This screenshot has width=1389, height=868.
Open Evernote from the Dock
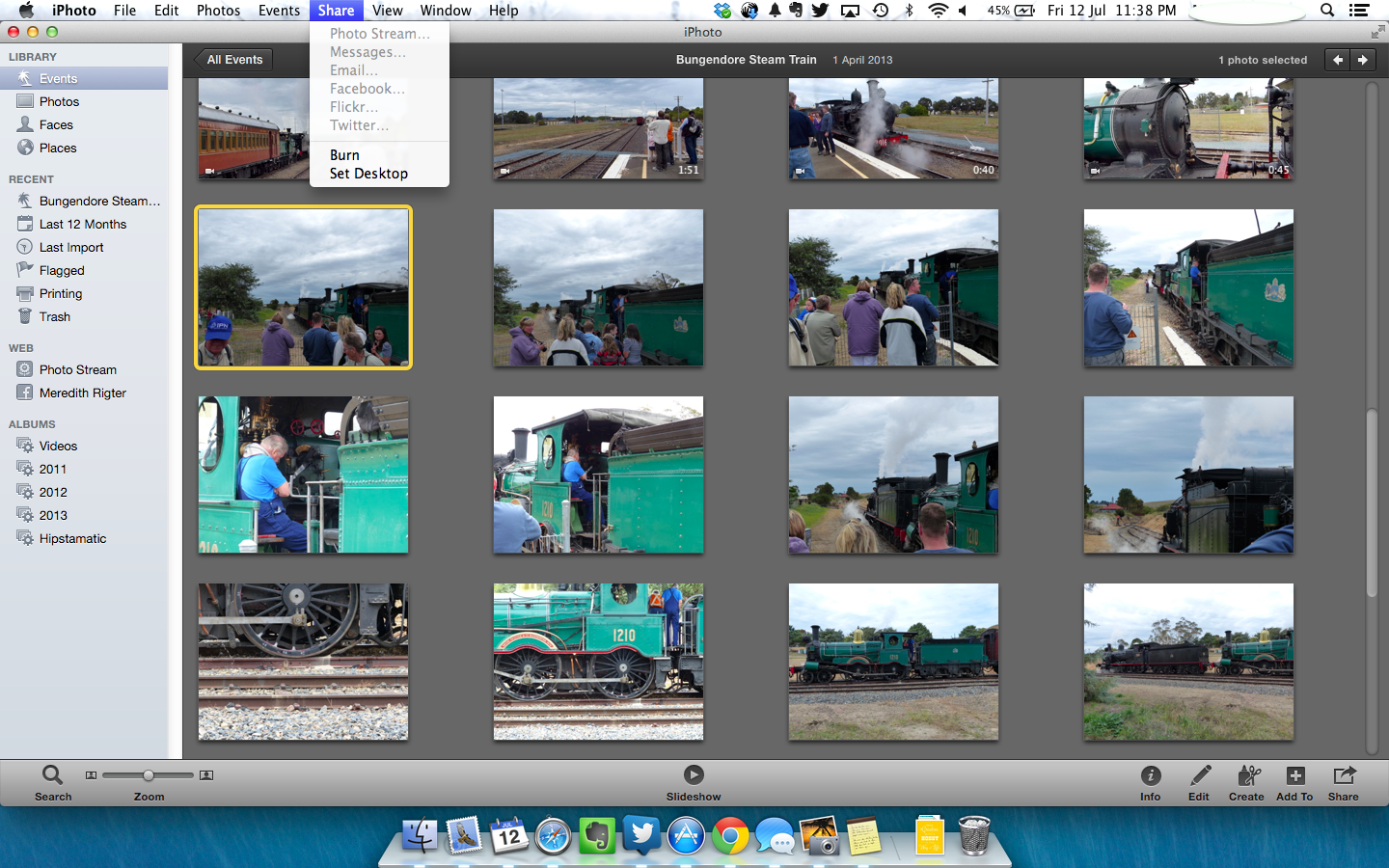click(x=597, y=836)
